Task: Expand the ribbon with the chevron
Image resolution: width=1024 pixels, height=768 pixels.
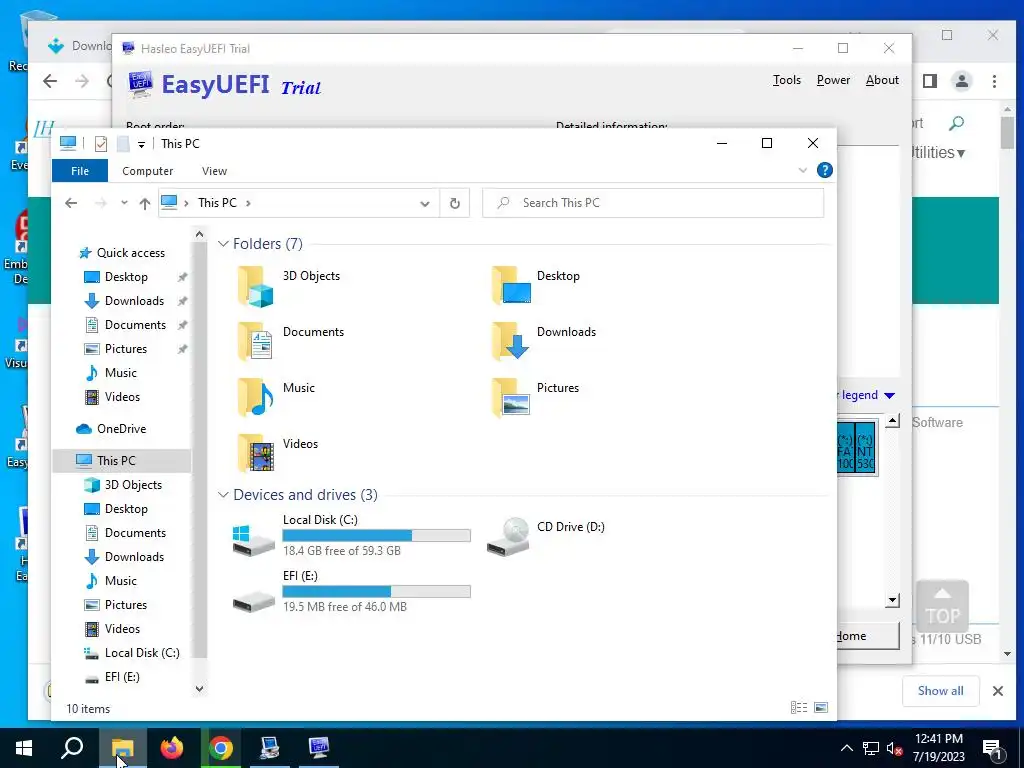Action: pyautogui.click(x=803, y=170)
